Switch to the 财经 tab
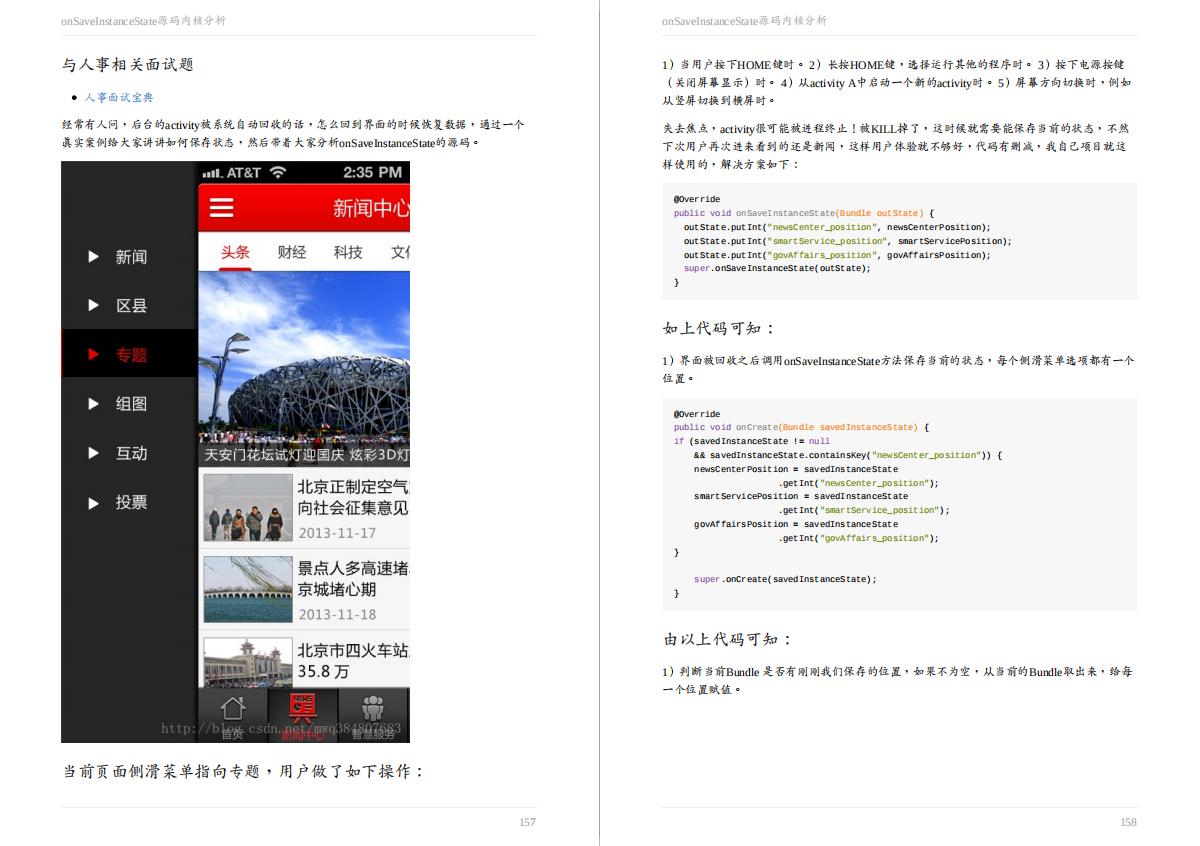1200x846 pixels. point(292,252)
